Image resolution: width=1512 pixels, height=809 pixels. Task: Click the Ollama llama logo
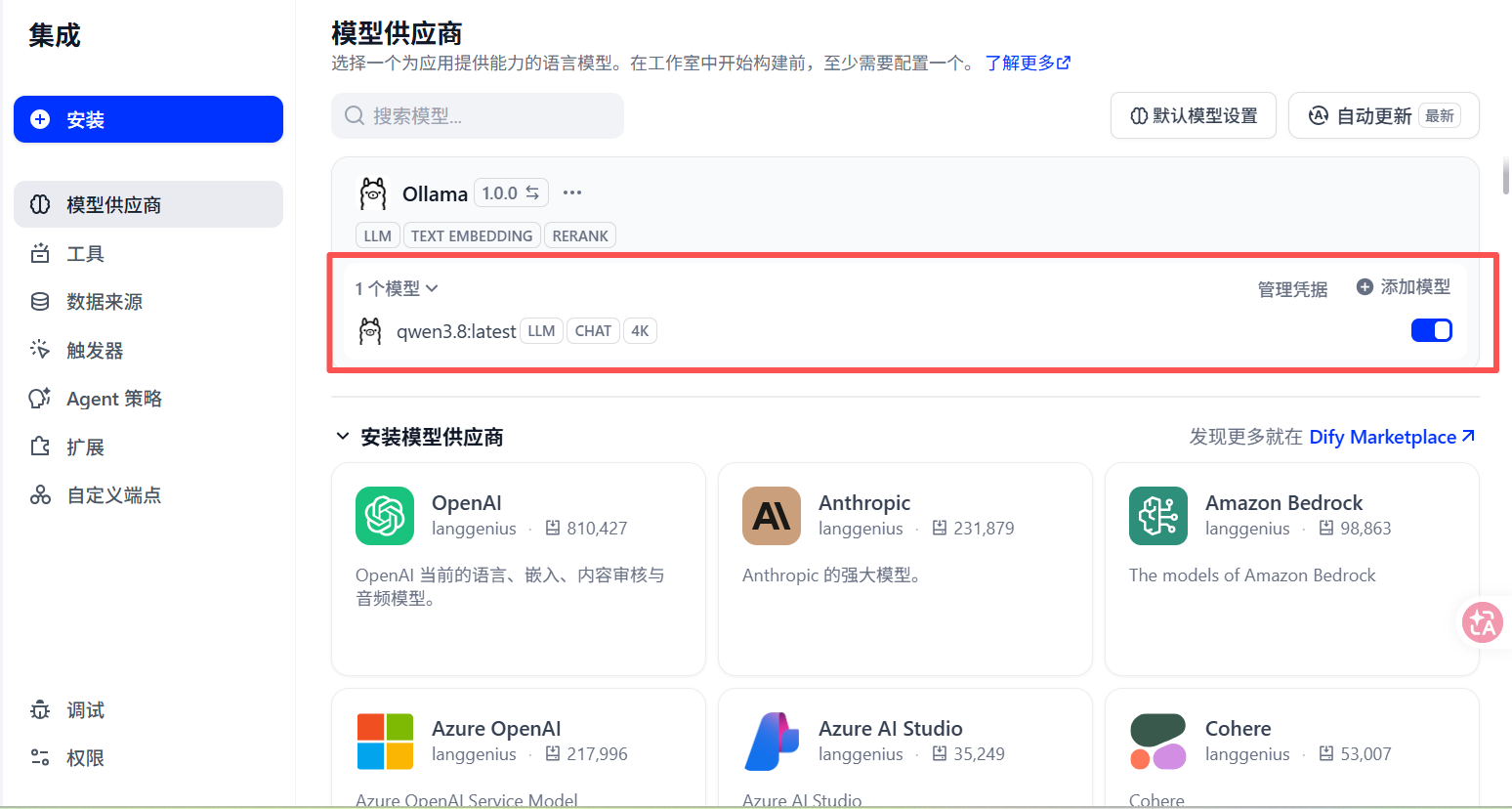(x=373, y=193)
